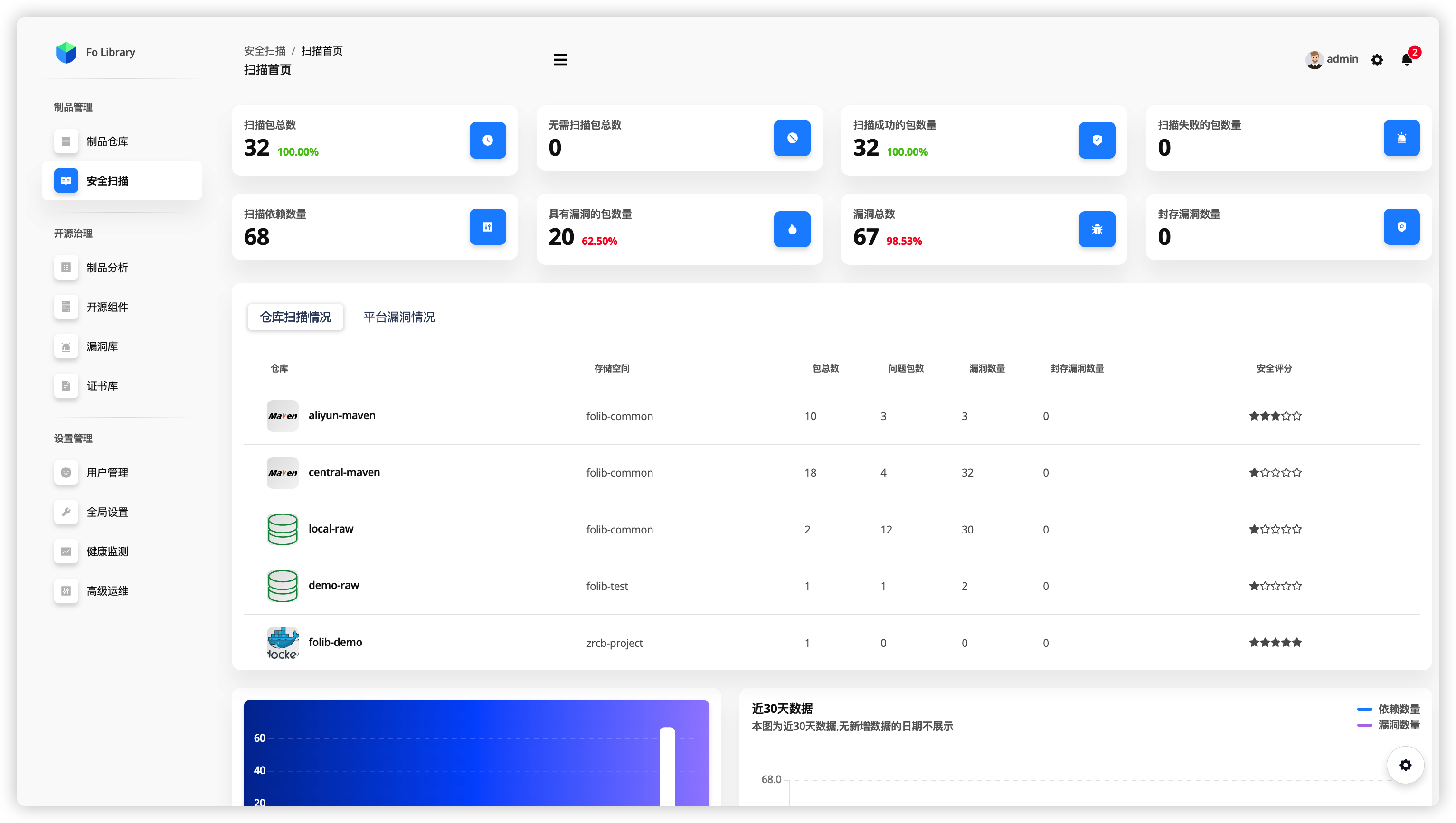Click the 近30天数据 chart title
1456x823 pixels.
782,709
